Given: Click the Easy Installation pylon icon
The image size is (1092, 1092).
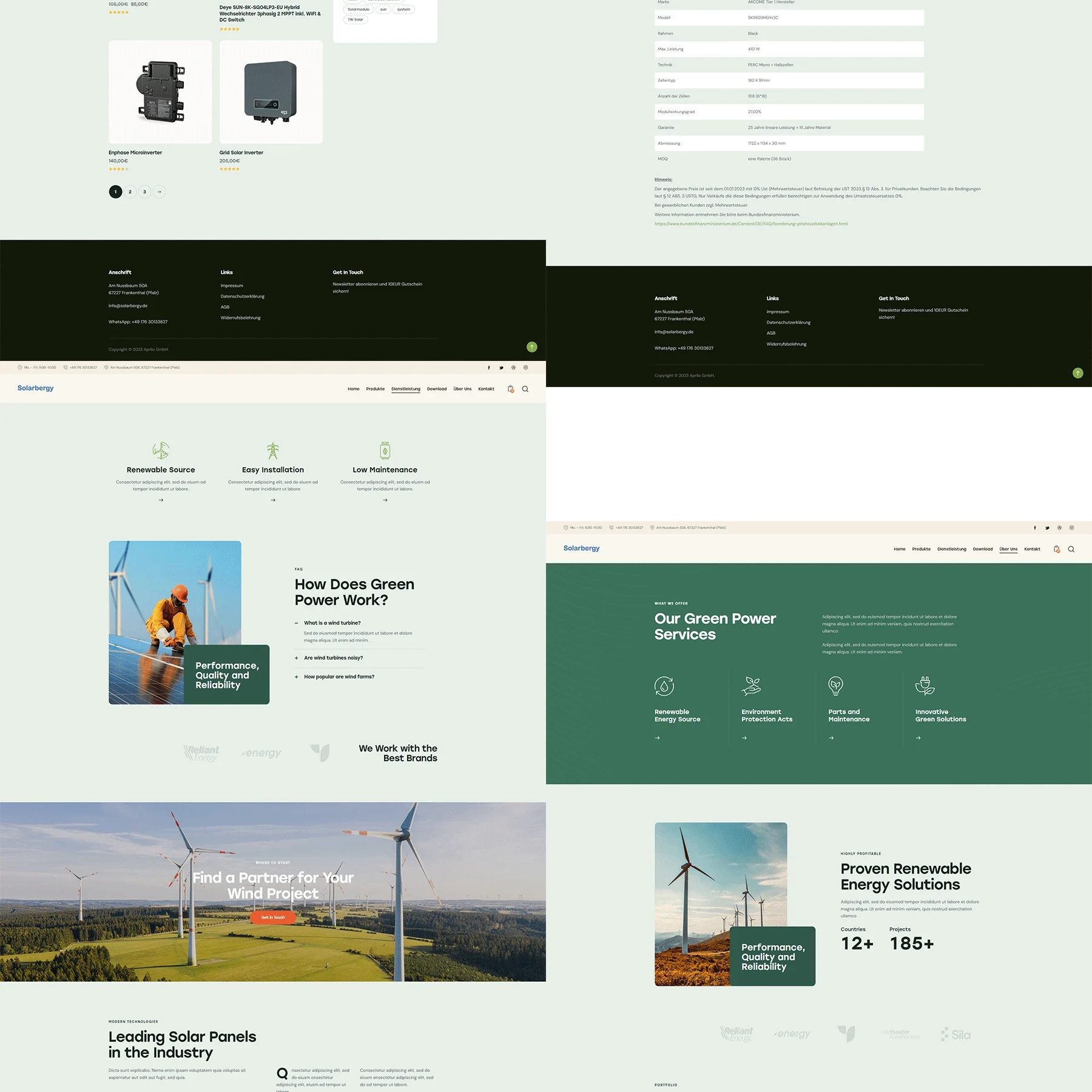Looking at the screenshot, I should 273,450.
